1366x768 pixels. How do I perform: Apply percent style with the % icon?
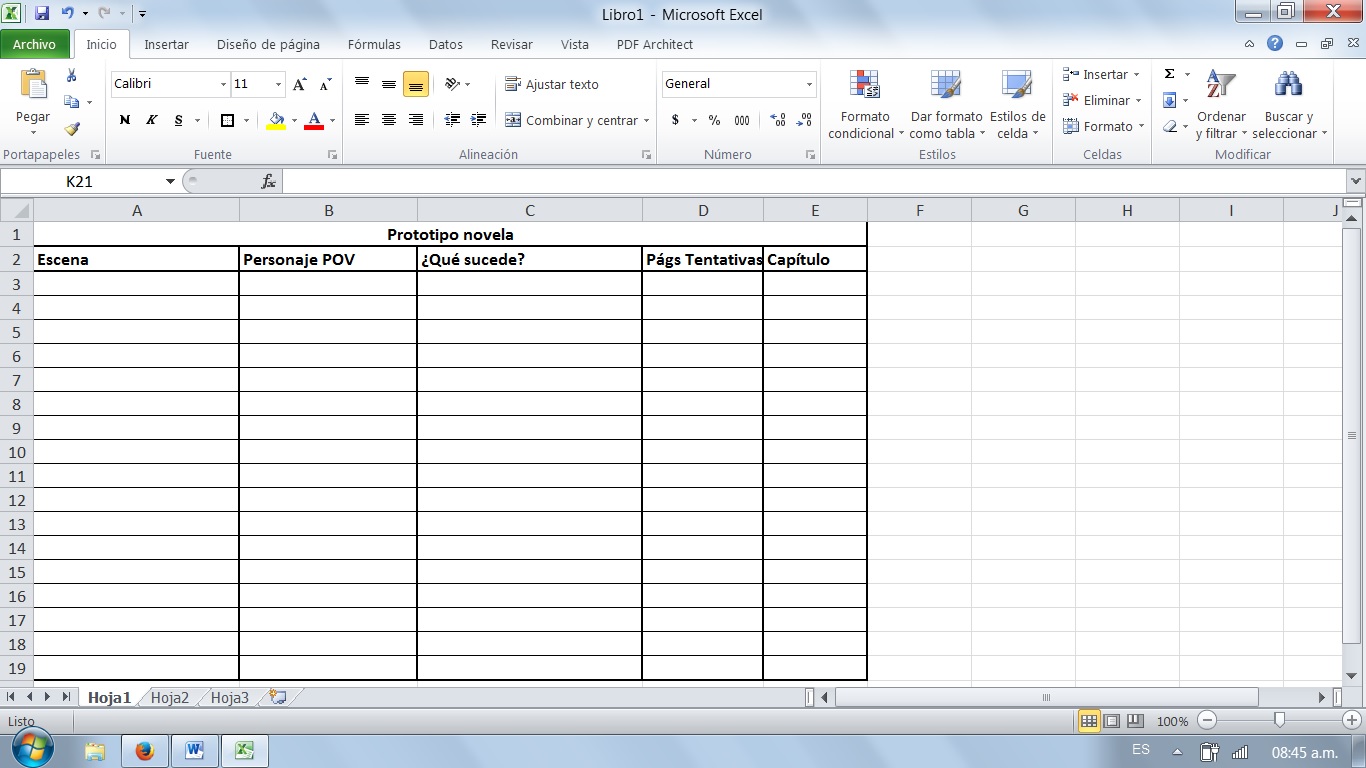[x=714, y=120]
